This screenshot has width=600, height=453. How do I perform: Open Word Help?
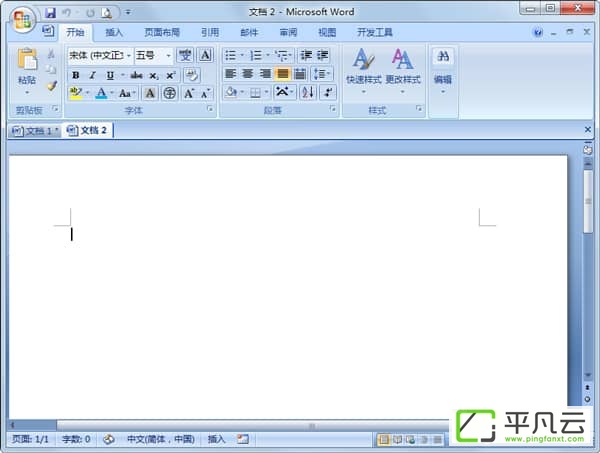tap(538, 32)
